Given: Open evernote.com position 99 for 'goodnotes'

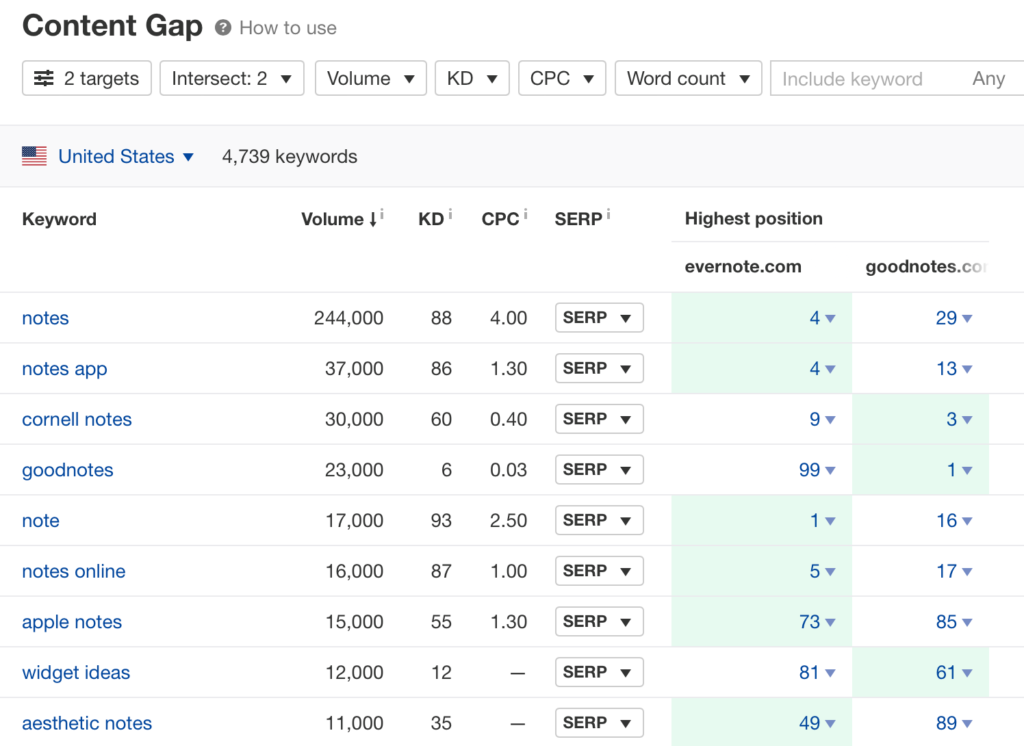Looking at the screenshot, I should [x=817, y=470].
